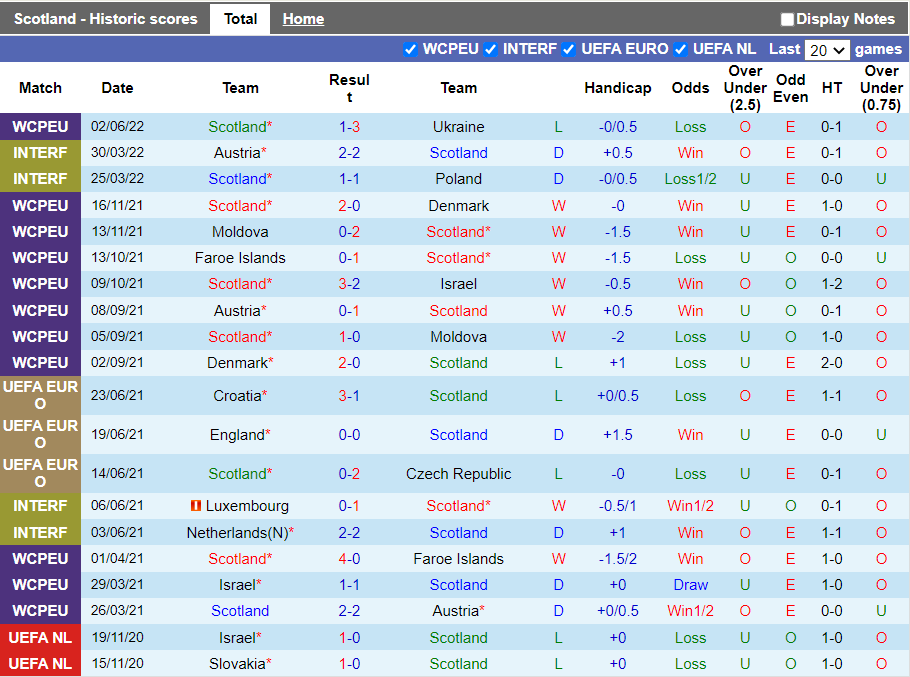Click the 2-2 result in 26/03/21 row
Viewport: 910px width, 677px height.
point(349,611)
